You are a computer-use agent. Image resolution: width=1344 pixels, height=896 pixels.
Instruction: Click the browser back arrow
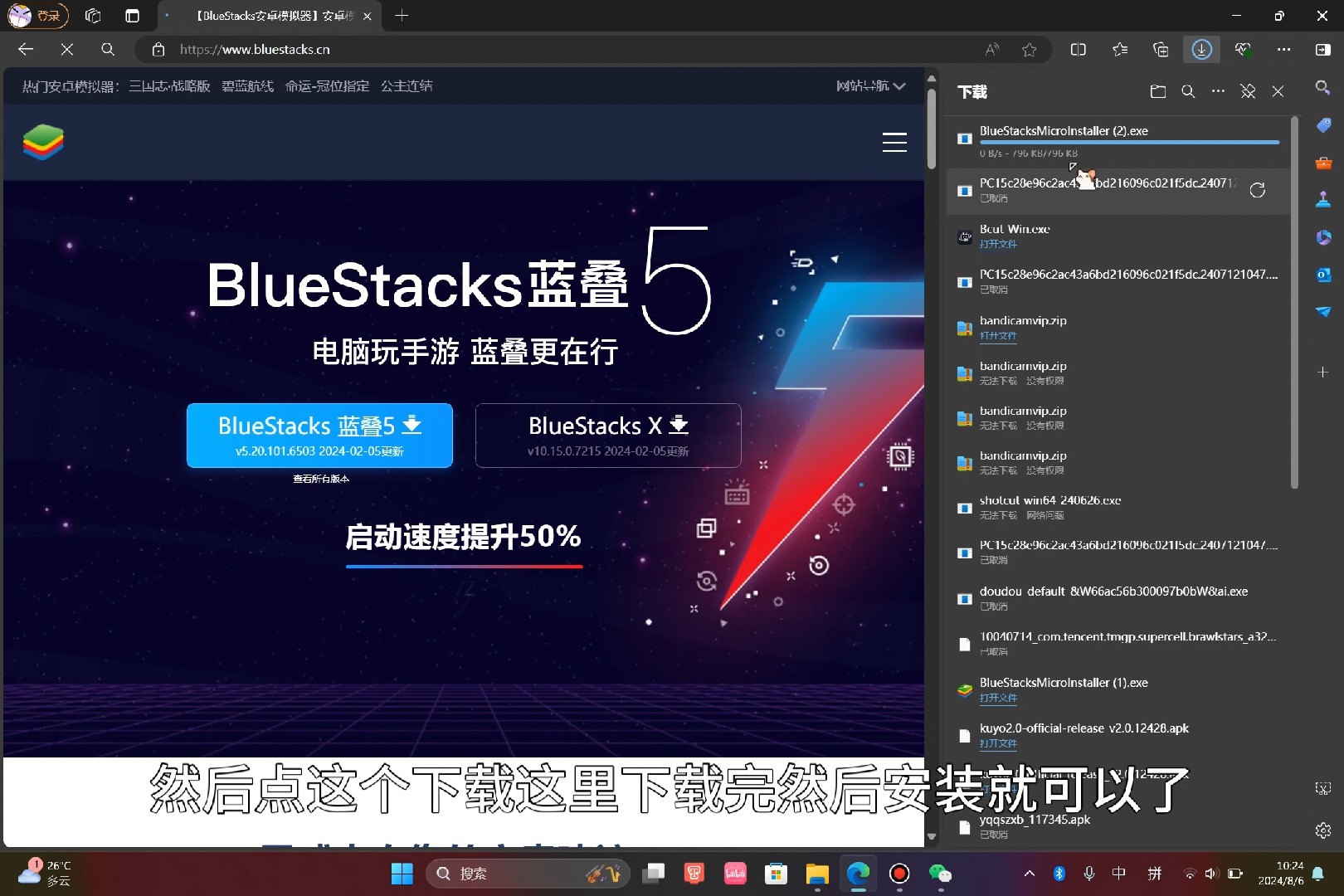26,50
